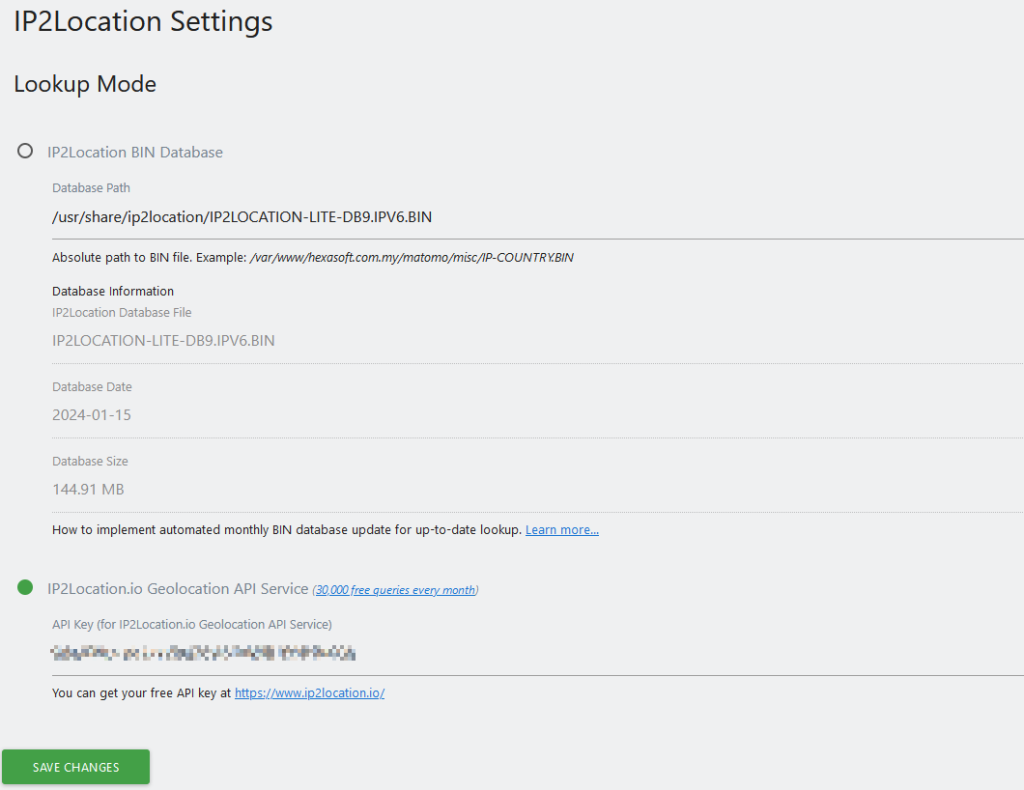This screenshot has height=790, width=1024.
Task: Select the IP2Location BIN Database radio button
Action: [25, 151]
